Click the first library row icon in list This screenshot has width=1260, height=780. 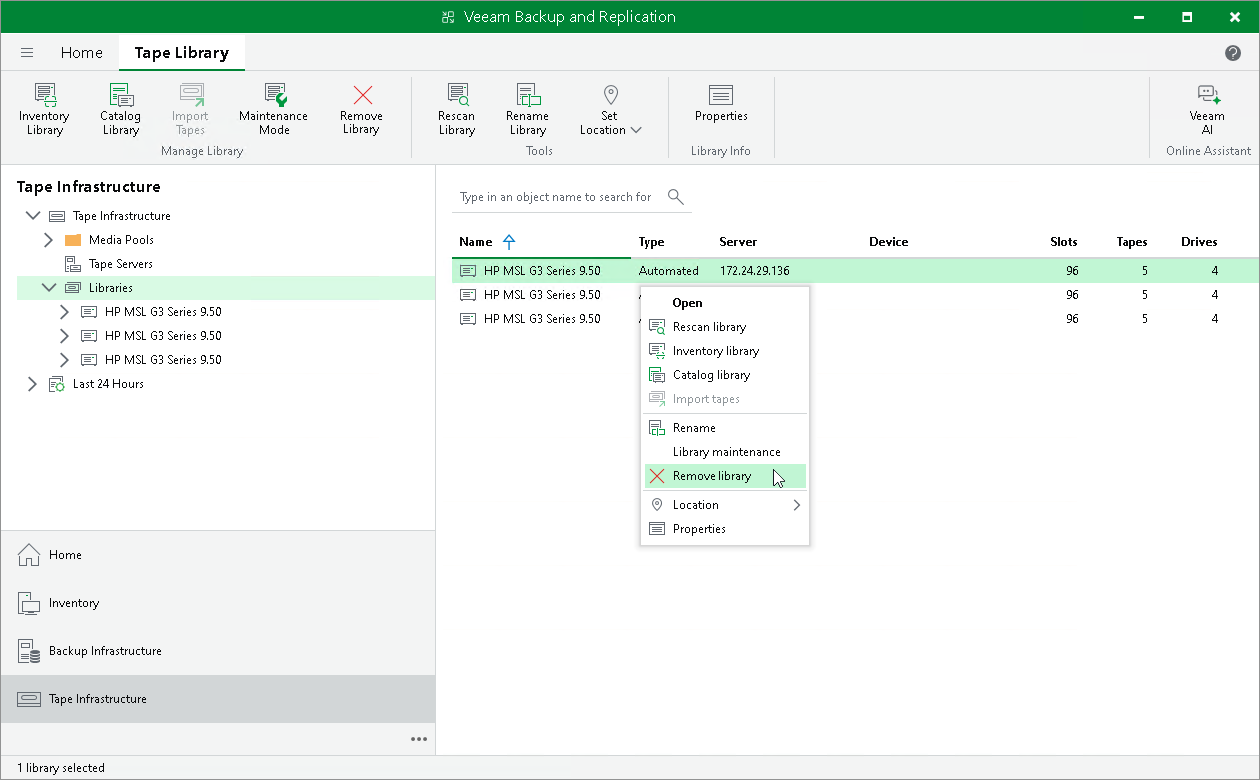[468, 271]
